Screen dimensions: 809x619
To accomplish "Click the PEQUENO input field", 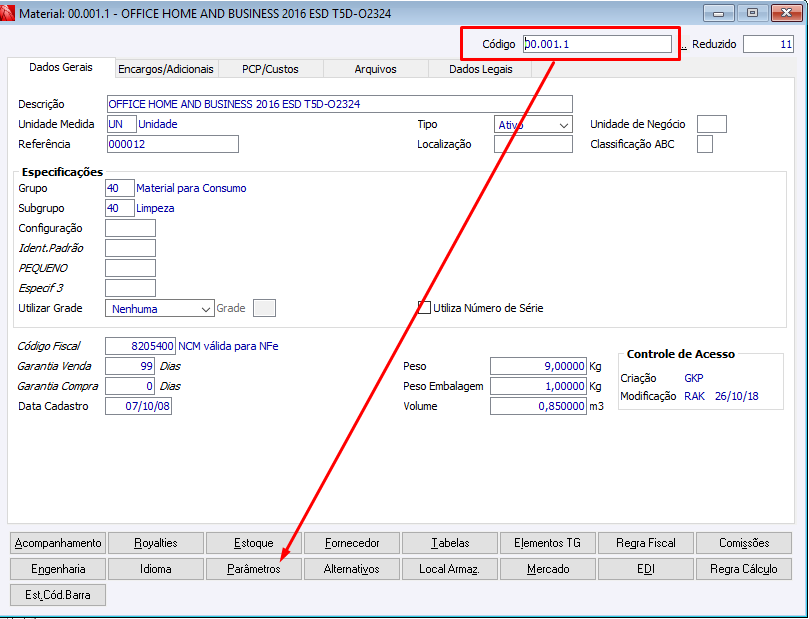I will pos(130,268).
